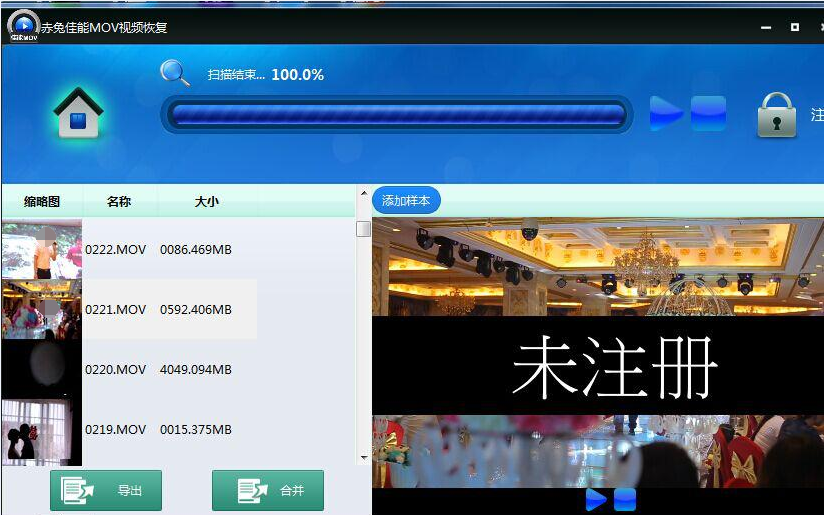The image size is (824, 515).
Task: Click the 添加样本 button
Action: tap(406, 200)
